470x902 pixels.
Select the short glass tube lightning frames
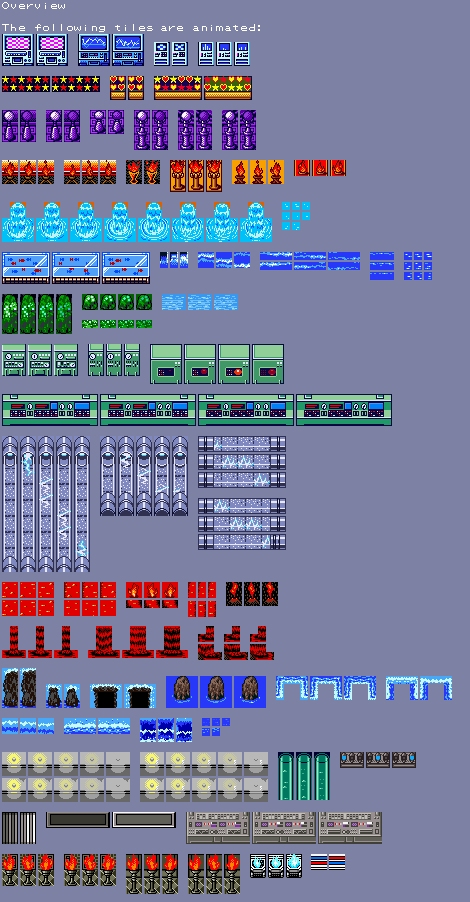[144, 476]
